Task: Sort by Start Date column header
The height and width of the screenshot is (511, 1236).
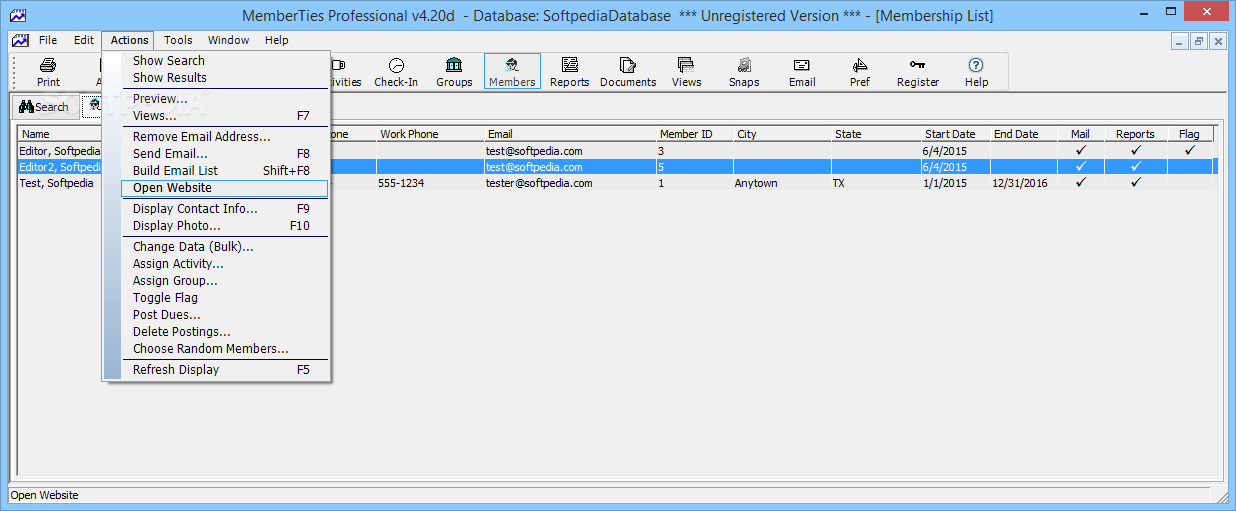Action: pyautogui.click(x=956, y=134)
